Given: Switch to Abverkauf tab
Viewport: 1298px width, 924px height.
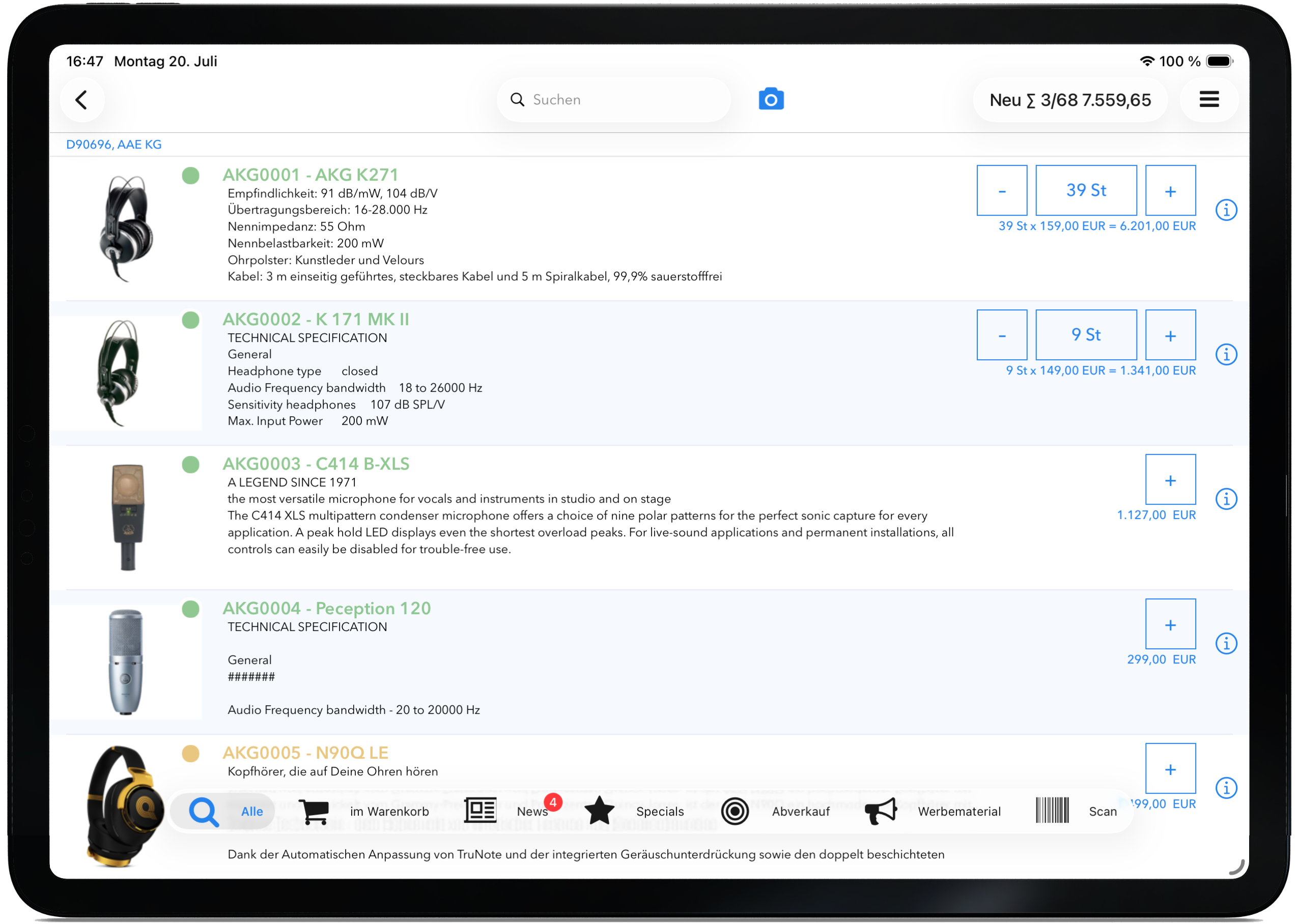Looking at the screenshot, I should pyautogui.click(x=801, y=812).
